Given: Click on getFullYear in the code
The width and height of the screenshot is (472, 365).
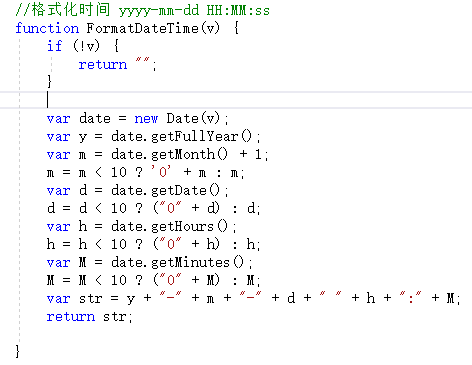Looking at the screenshot, I should (x=195, y=136).
